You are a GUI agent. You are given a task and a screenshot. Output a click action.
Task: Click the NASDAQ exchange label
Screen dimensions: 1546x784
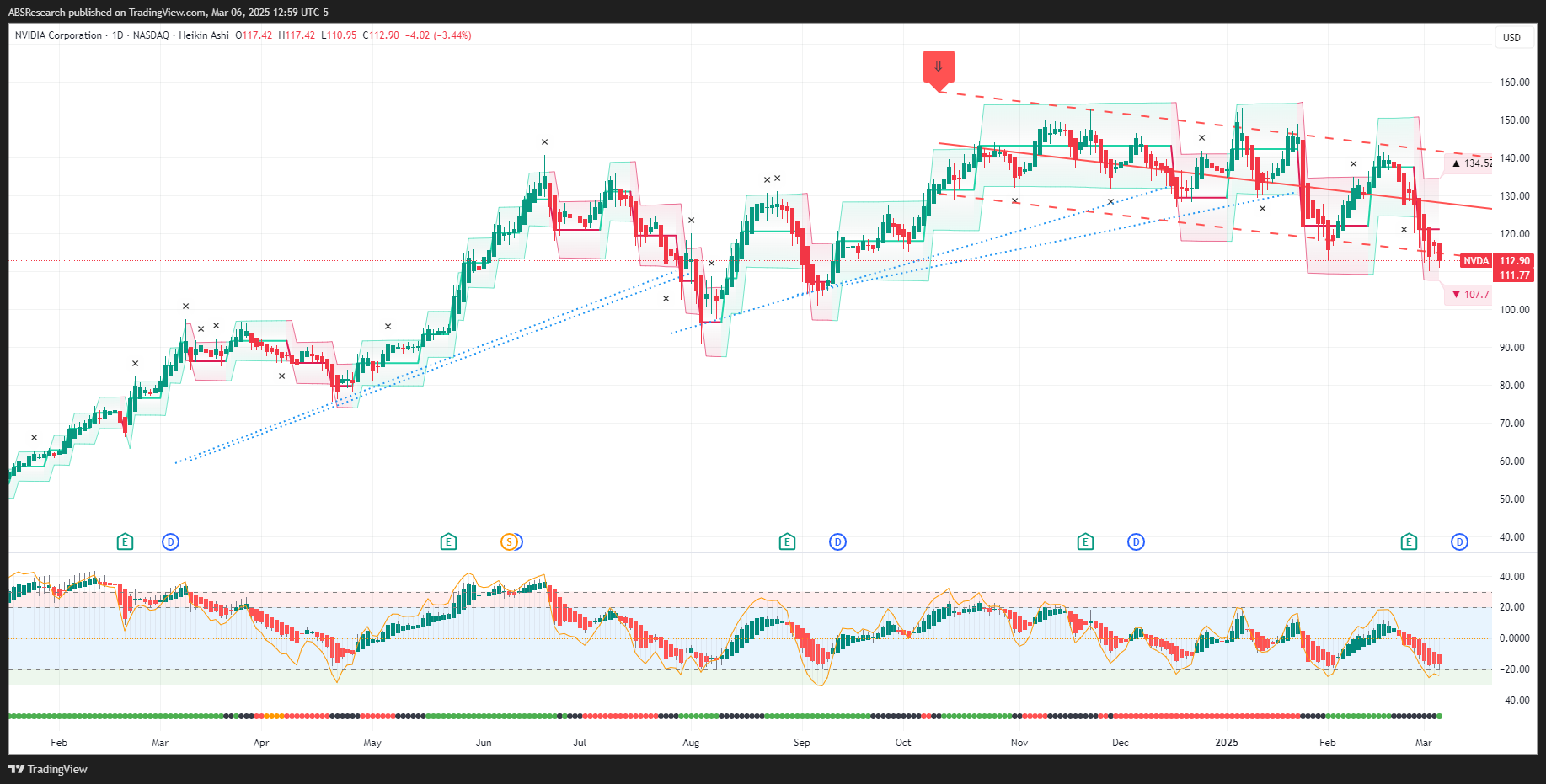pos(151,35)
